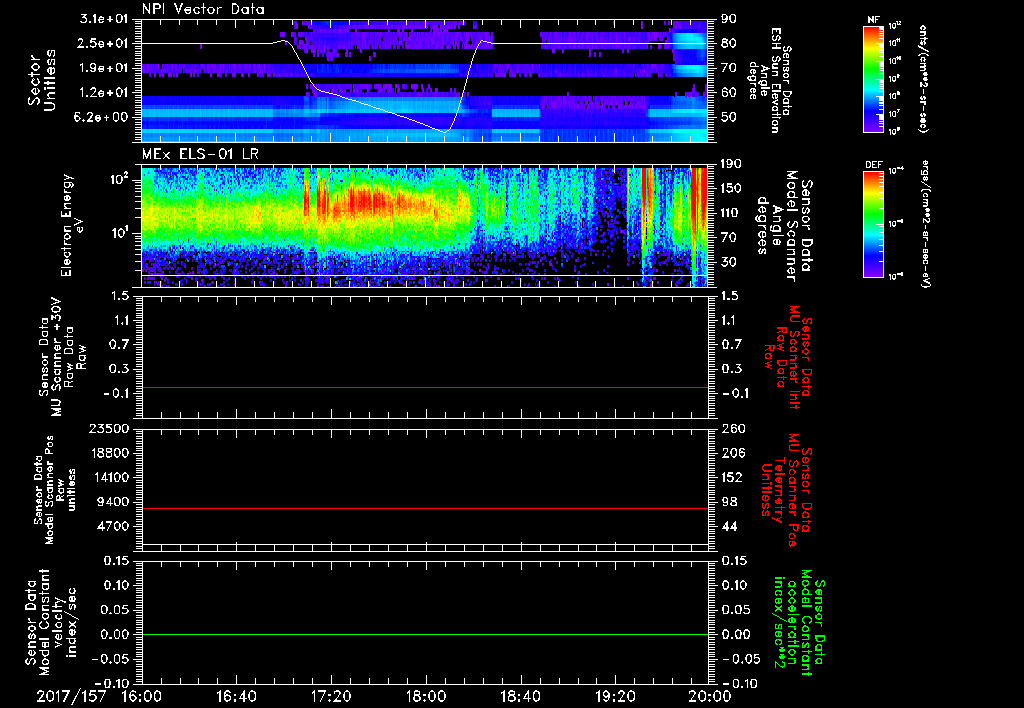Click the '18800' scanner position tick value
This screenshot has height=708, width=1024.
pos(108,453)
